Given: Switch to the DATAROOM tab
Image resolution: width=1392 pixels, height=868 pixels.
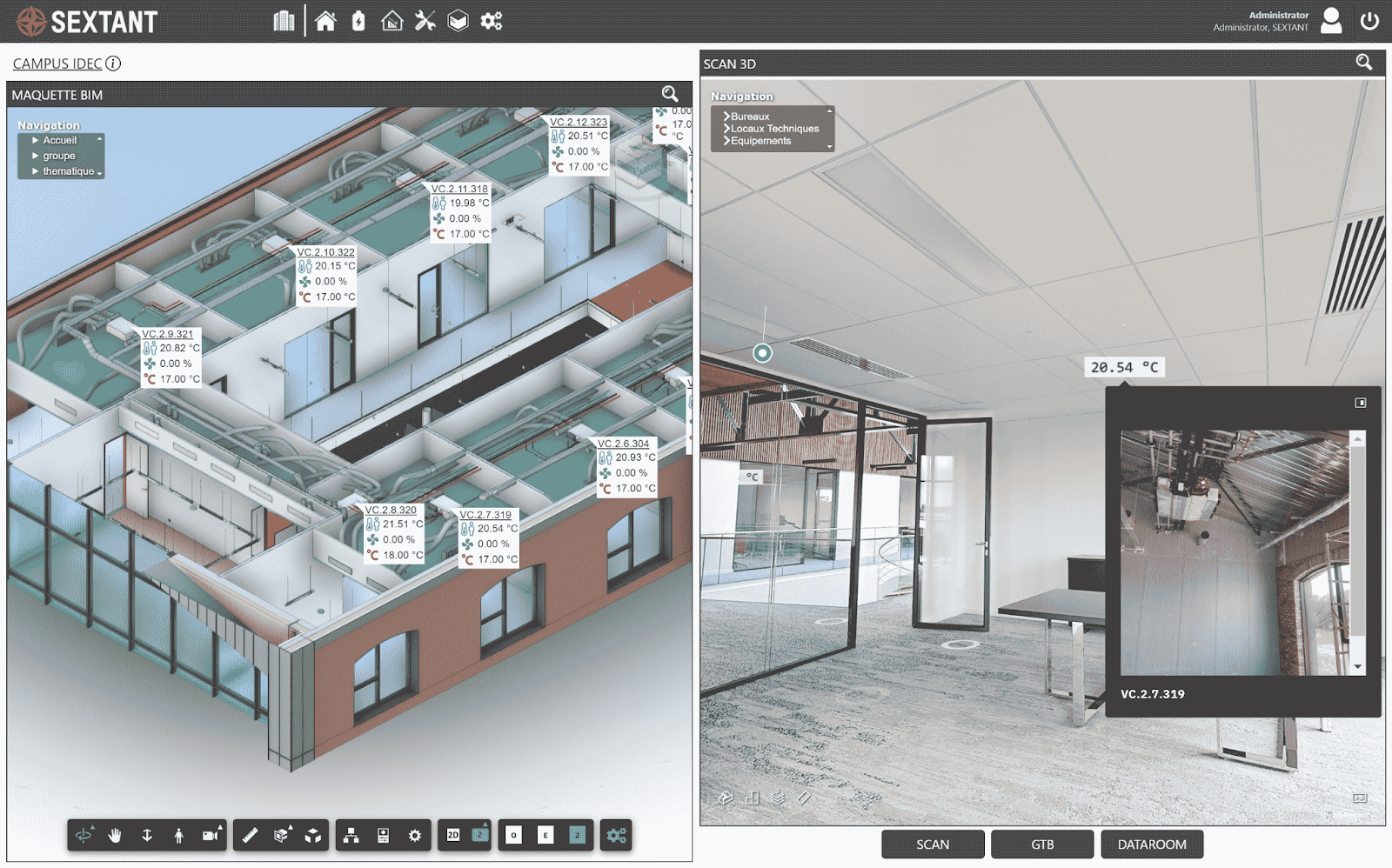Looking at the screenshot, I should [x=1152, y=845].
